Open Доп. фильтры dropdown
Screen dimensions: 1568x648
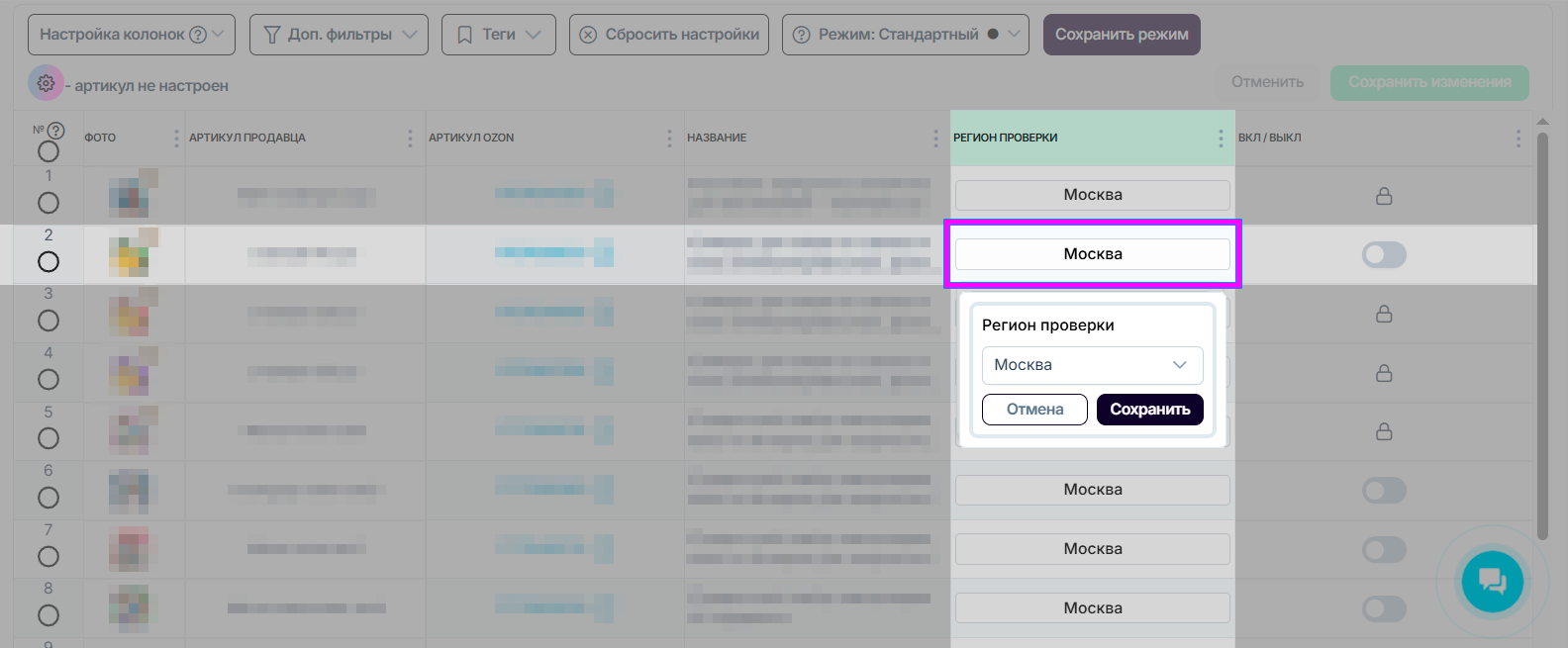[x=339, y=35]
